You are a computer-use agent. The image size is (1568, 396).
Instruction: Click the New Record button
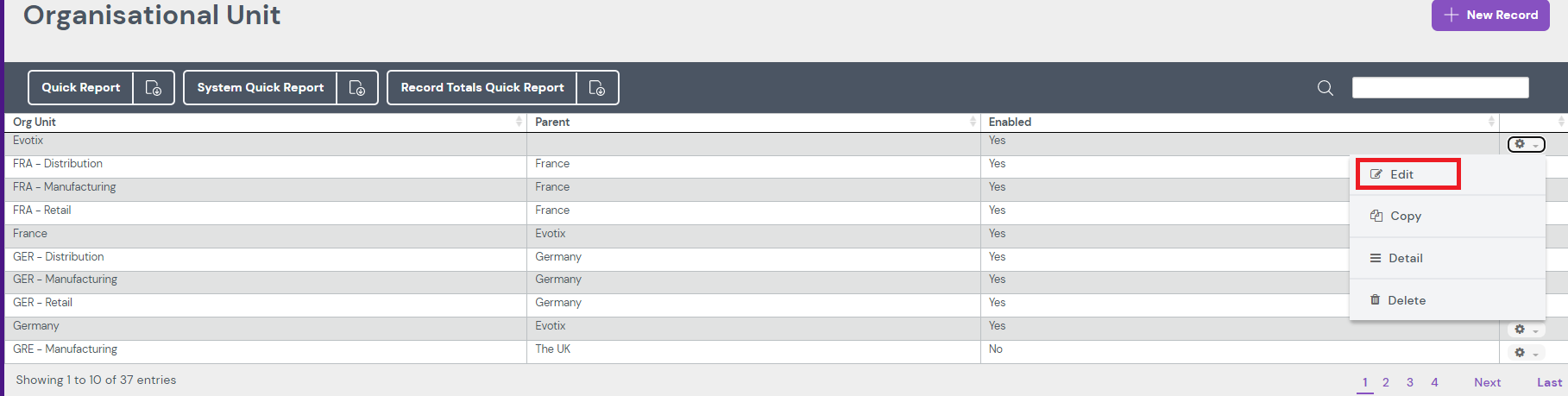(1490, 16)
